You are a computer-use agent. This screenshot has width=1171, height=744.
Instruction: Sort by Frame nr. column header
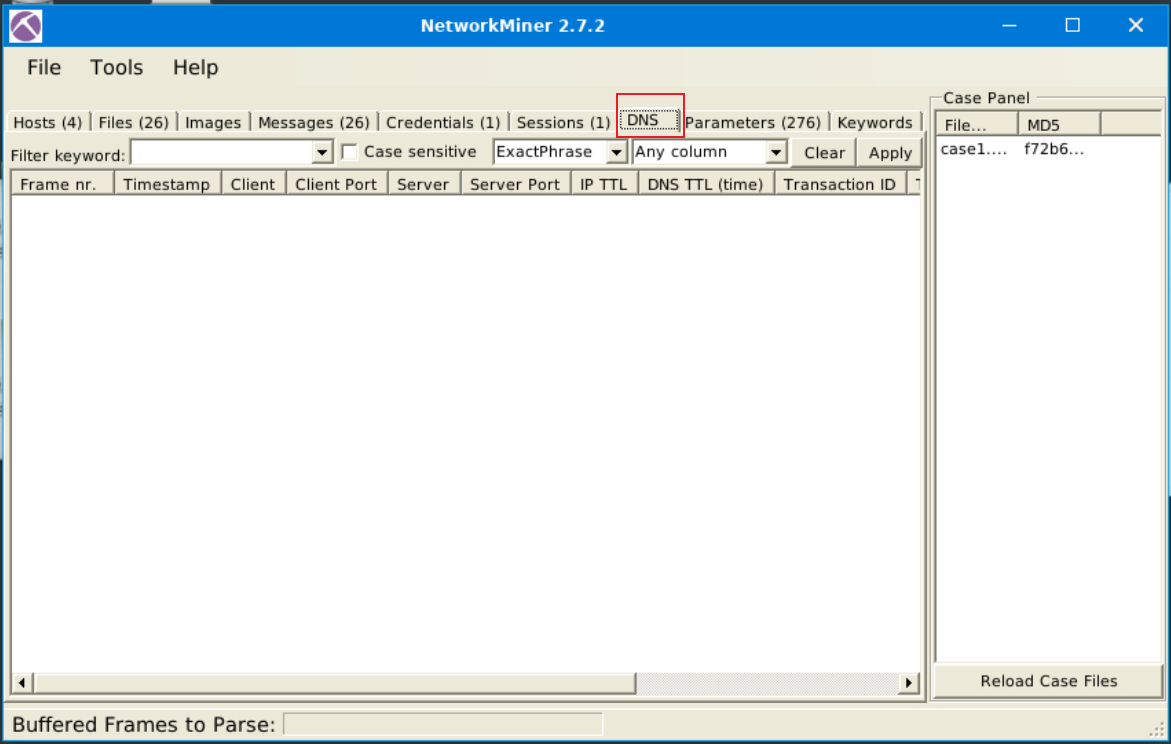pyautogui.click(x=62, y=184)
